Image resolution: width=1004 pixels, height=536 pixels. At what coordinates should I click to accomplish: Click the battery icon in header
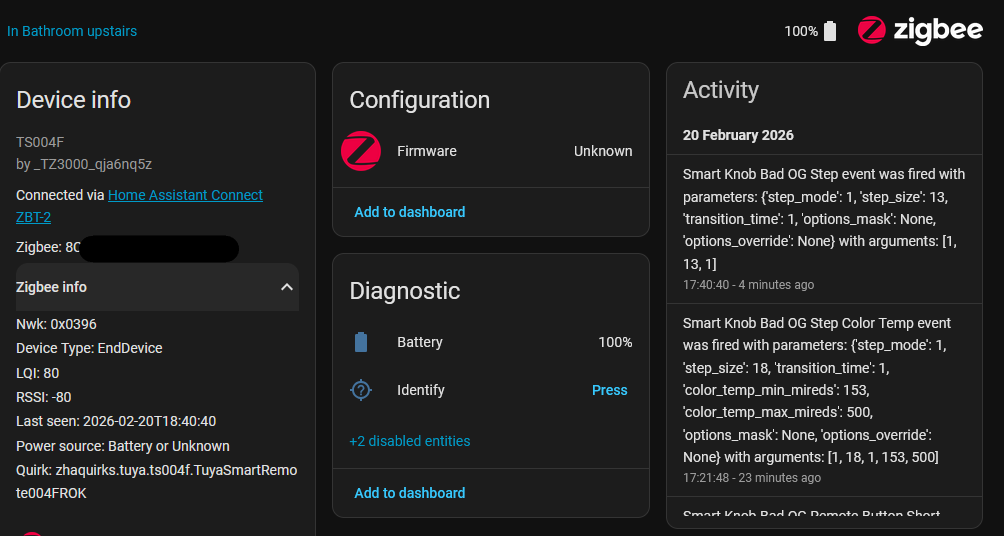829,31
